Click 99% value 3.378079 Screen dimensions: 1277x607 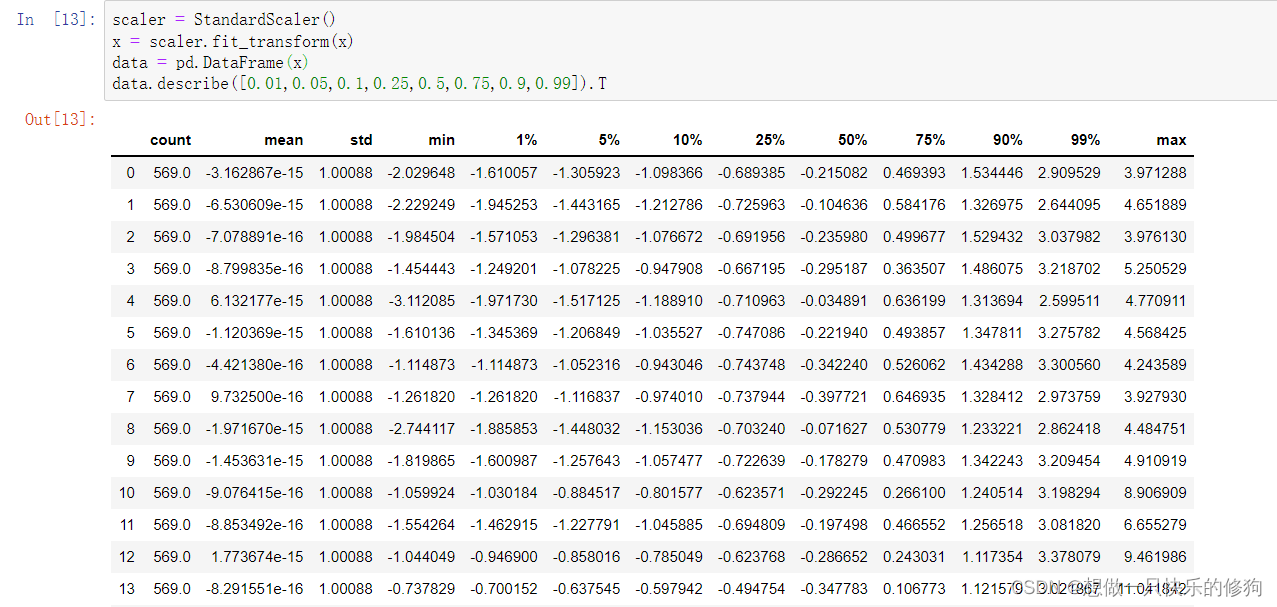pos(1069,556)
